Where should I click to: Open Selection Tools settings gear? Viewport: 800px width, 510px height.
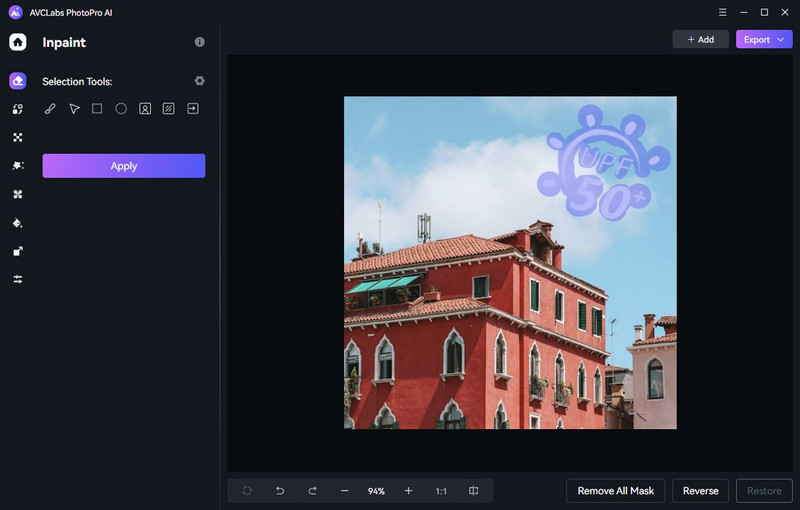point(199,81)
